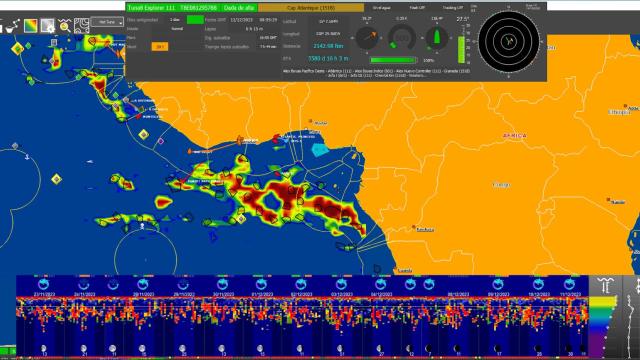Select timeline date marker 09/12/2023
640x360 pixels.
[x=498, y=294]
